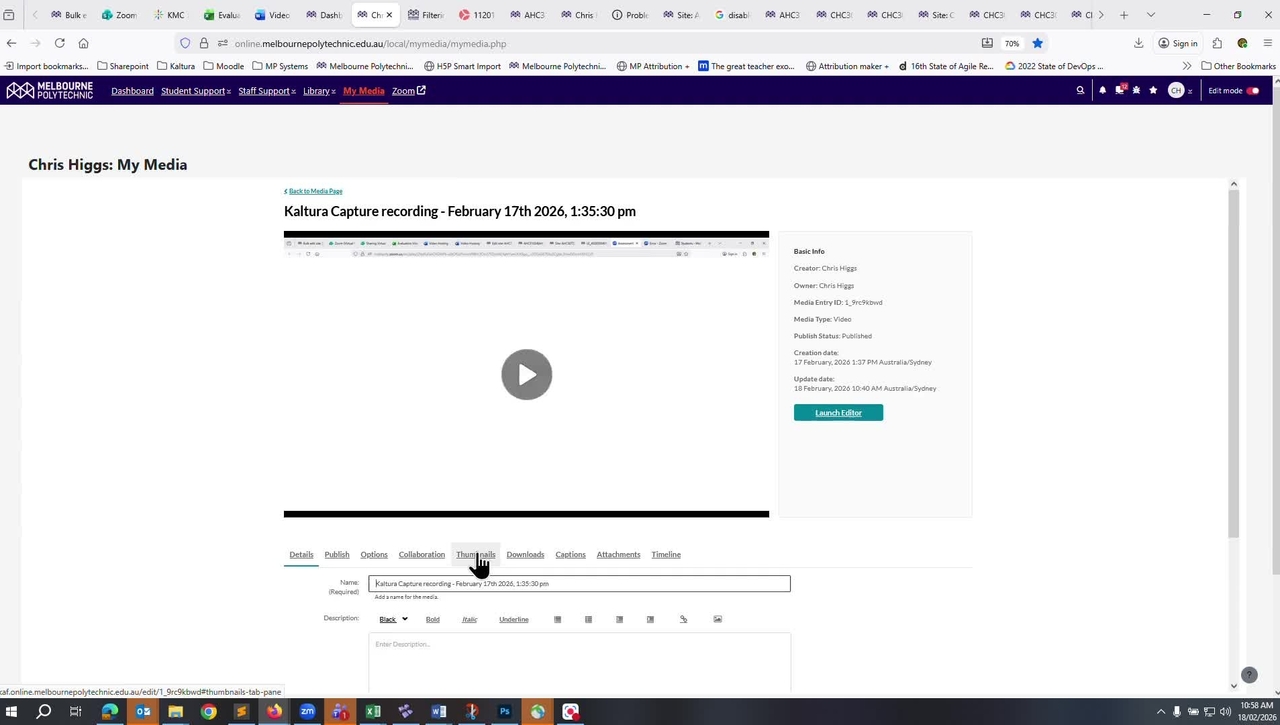Open the MP Attribution + bookmark

click(652, 66)
